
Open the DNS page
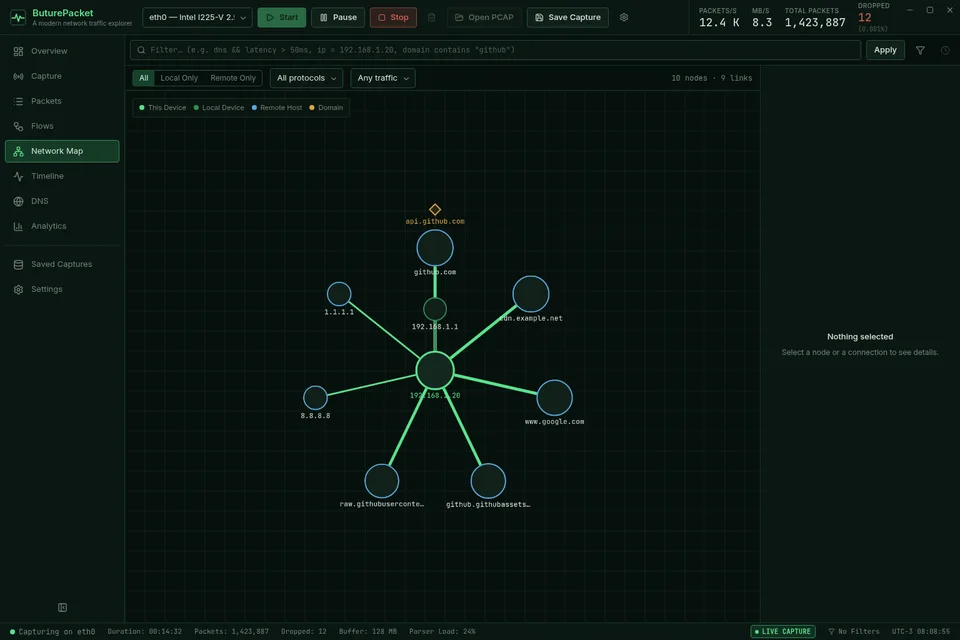tap(62, 201)
